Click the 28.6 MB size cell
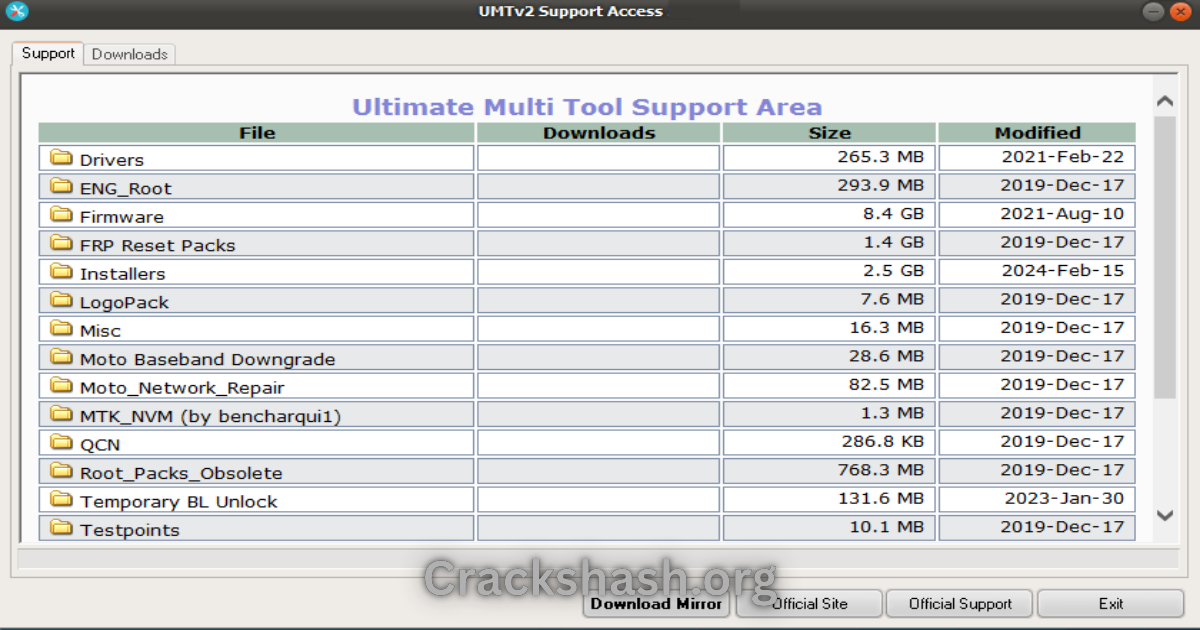Image resolution: width=1200 pixels, height=630 pixels. (830, 357)
